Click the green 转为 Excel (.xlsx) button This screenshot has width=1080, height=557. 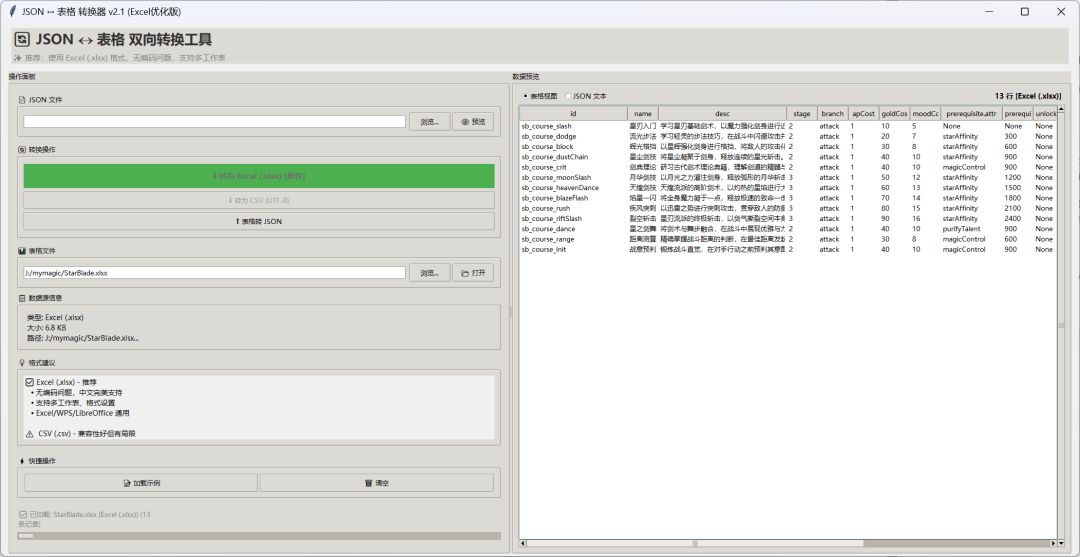[259, 176]
